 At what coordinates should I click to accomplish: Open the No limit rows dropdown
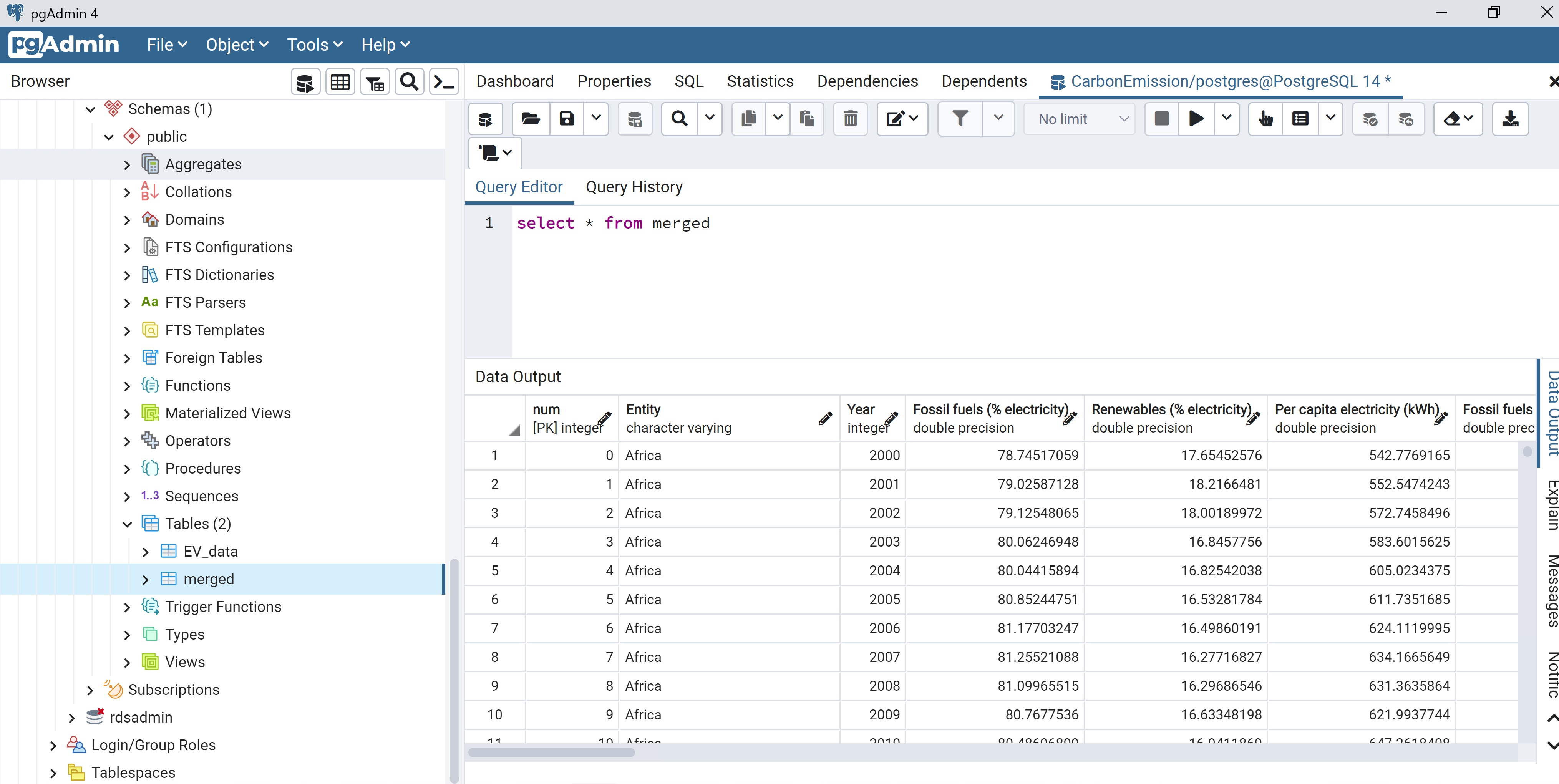coord(1080,119)
